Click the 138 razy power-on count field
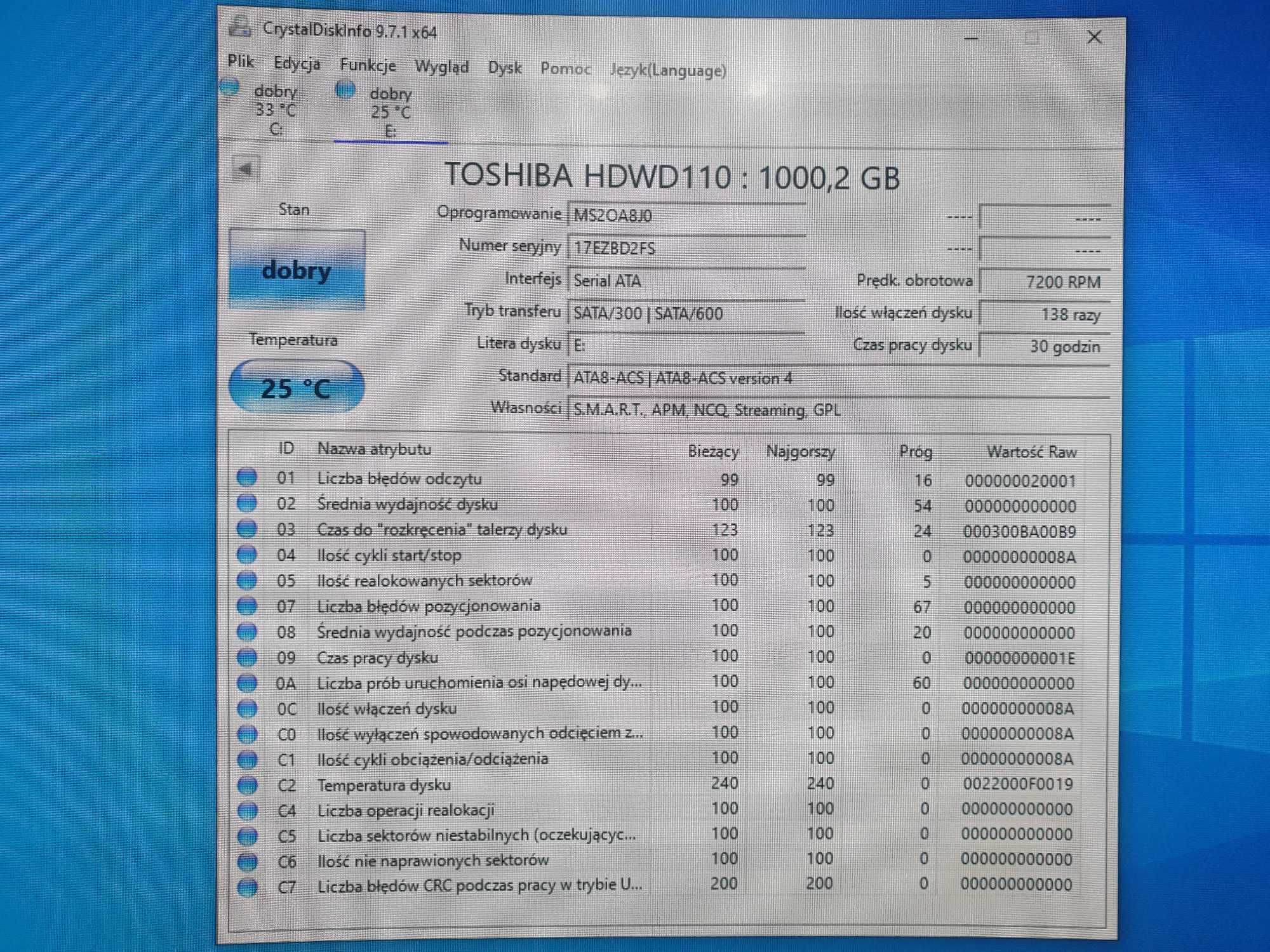The width and height of the screenshot is (1270, 952). click(x=1045, y=314)
